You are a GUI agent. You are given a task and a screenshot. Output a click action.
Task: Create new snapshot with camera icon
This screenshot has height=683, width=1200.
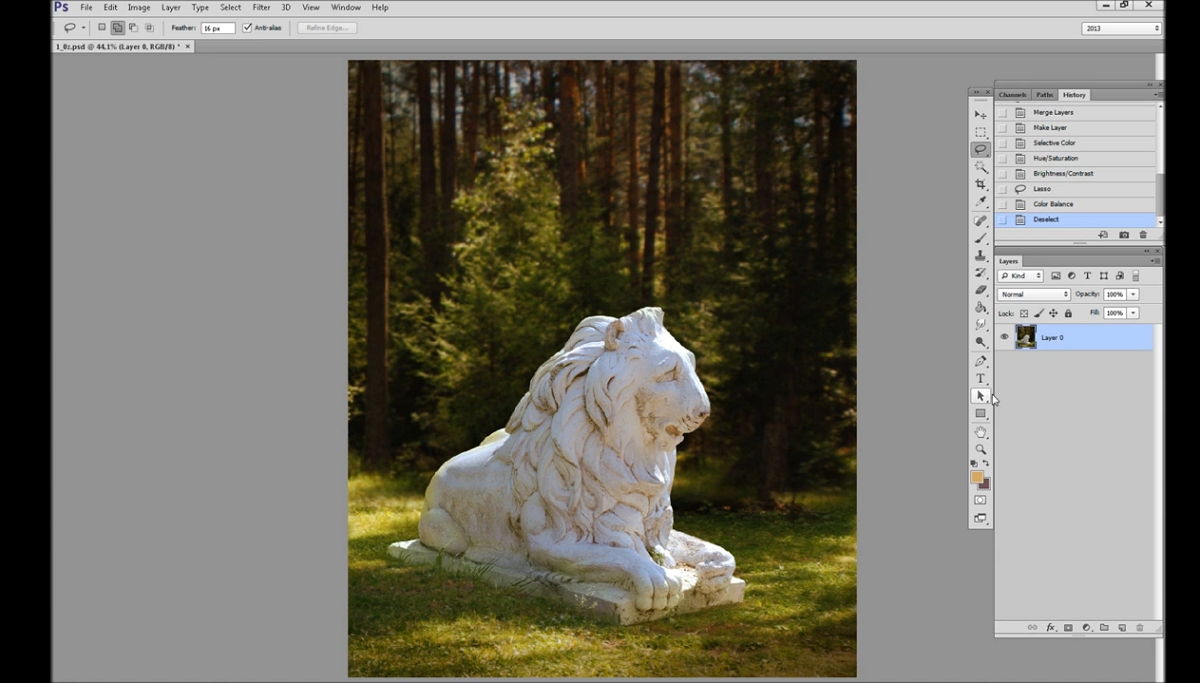click(1124, 235)
